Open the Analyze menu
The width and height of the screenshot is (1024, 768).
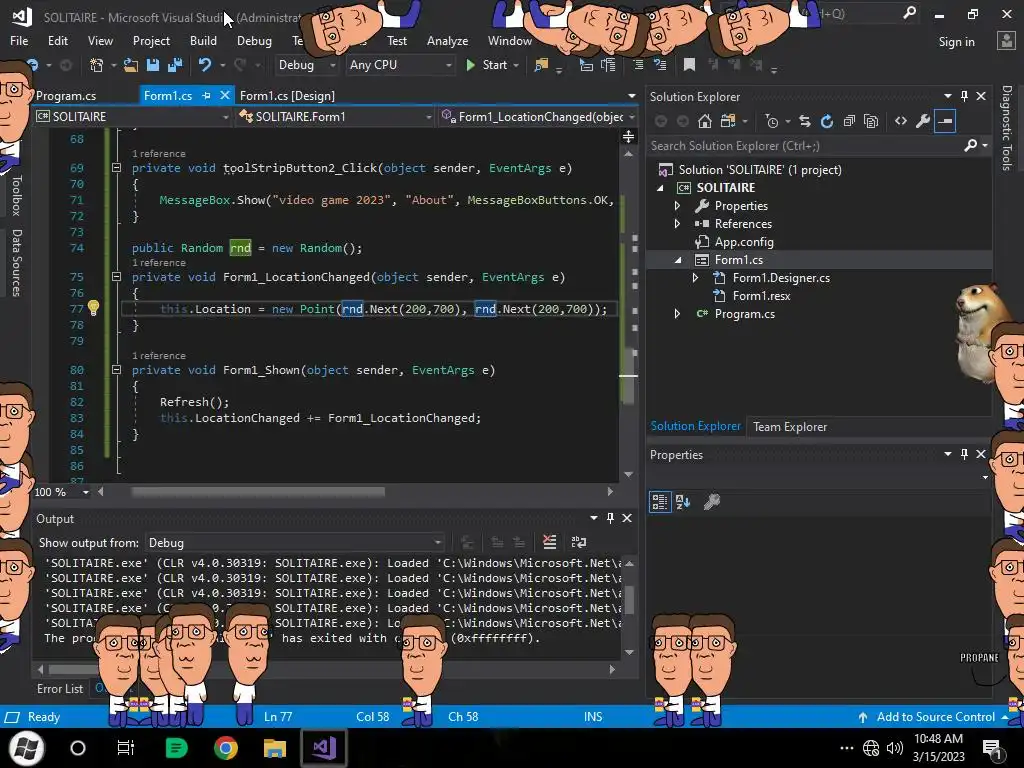pyautogui.click(x=447, y=40)
